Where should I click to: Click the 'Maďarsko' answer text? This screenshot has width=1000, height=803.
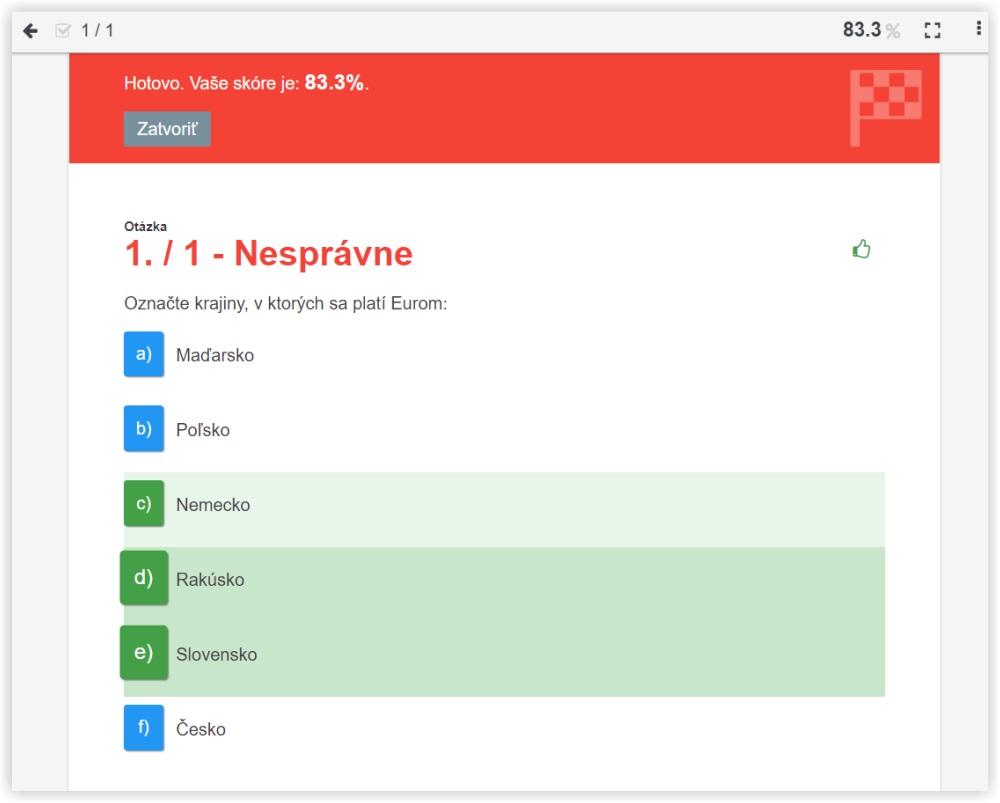pyautogui.click(x=215, y=355)
